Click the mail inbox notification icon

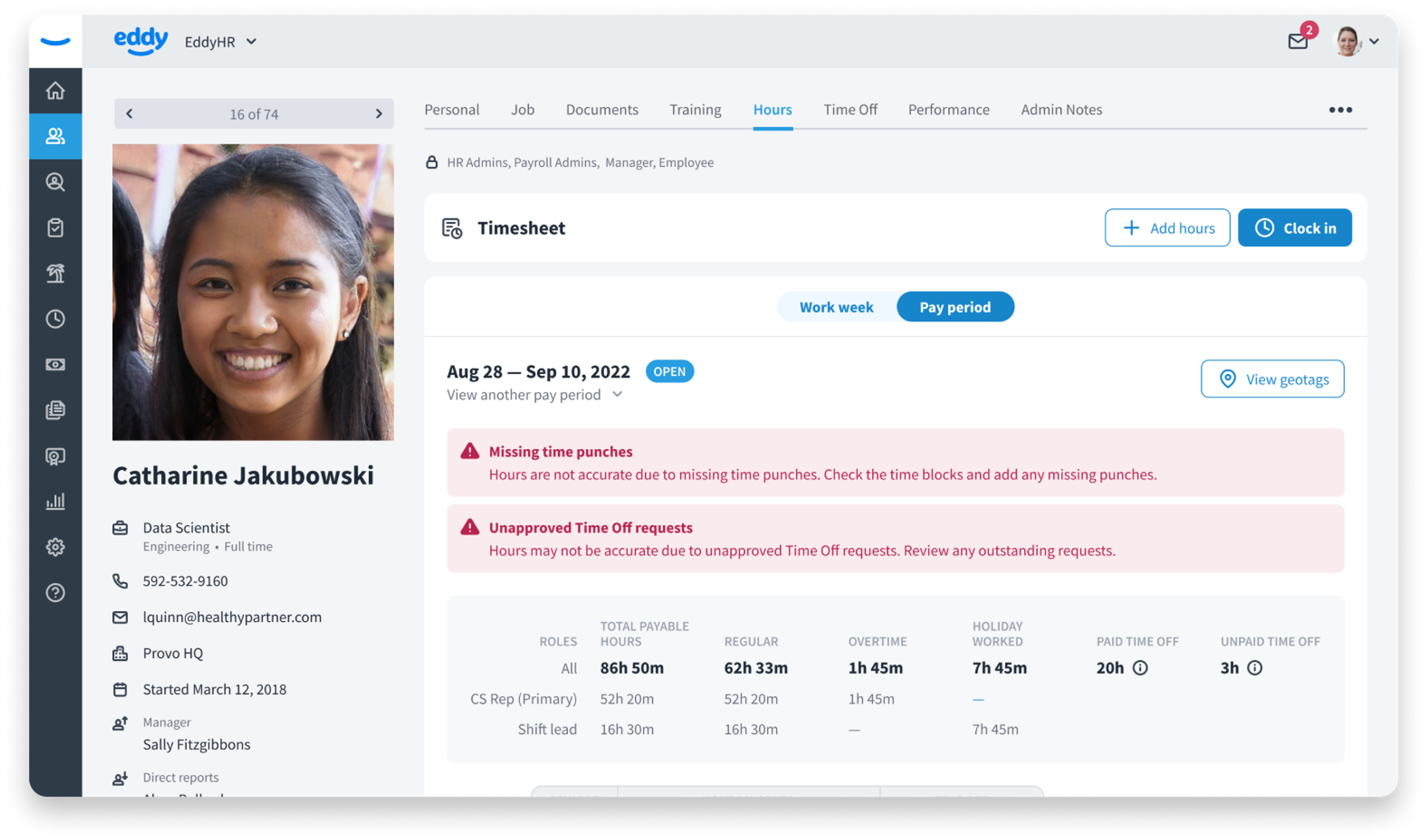coord(1297,42)
